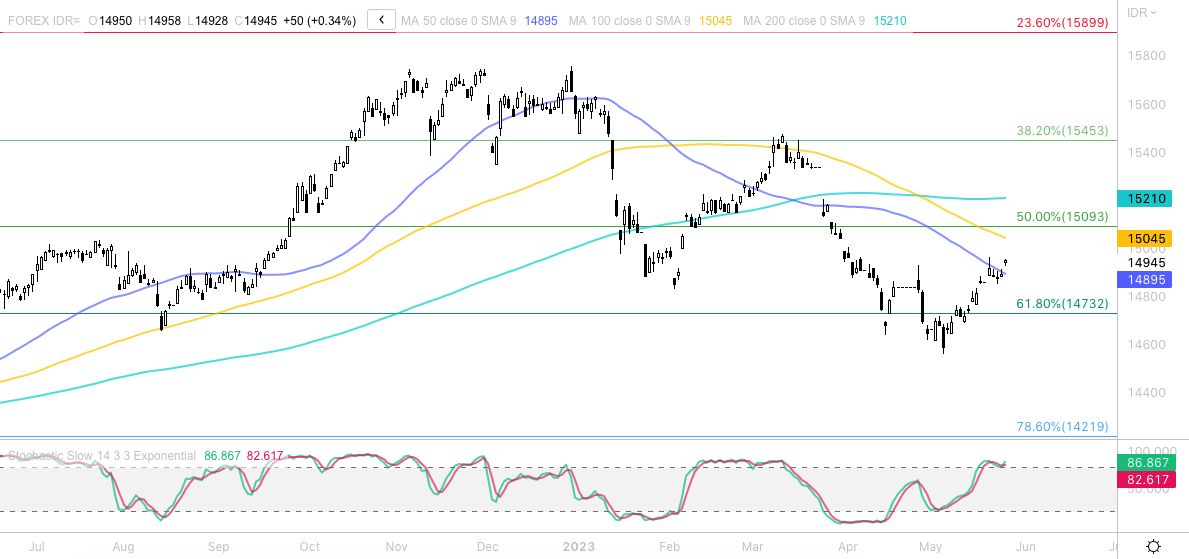Open chart settings gear icon
This screenshot has height=559, width=1189.
[1153, 546]
